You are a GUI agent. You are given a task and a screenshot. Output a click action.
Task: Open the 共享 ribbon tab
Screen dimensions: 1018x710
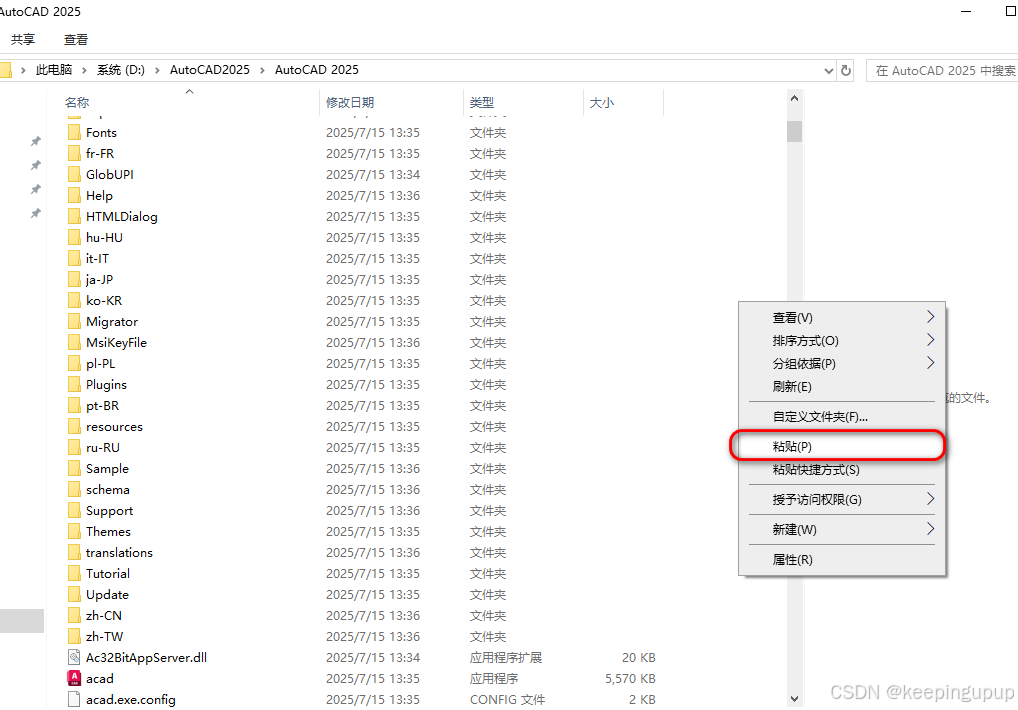click(23, 40)
